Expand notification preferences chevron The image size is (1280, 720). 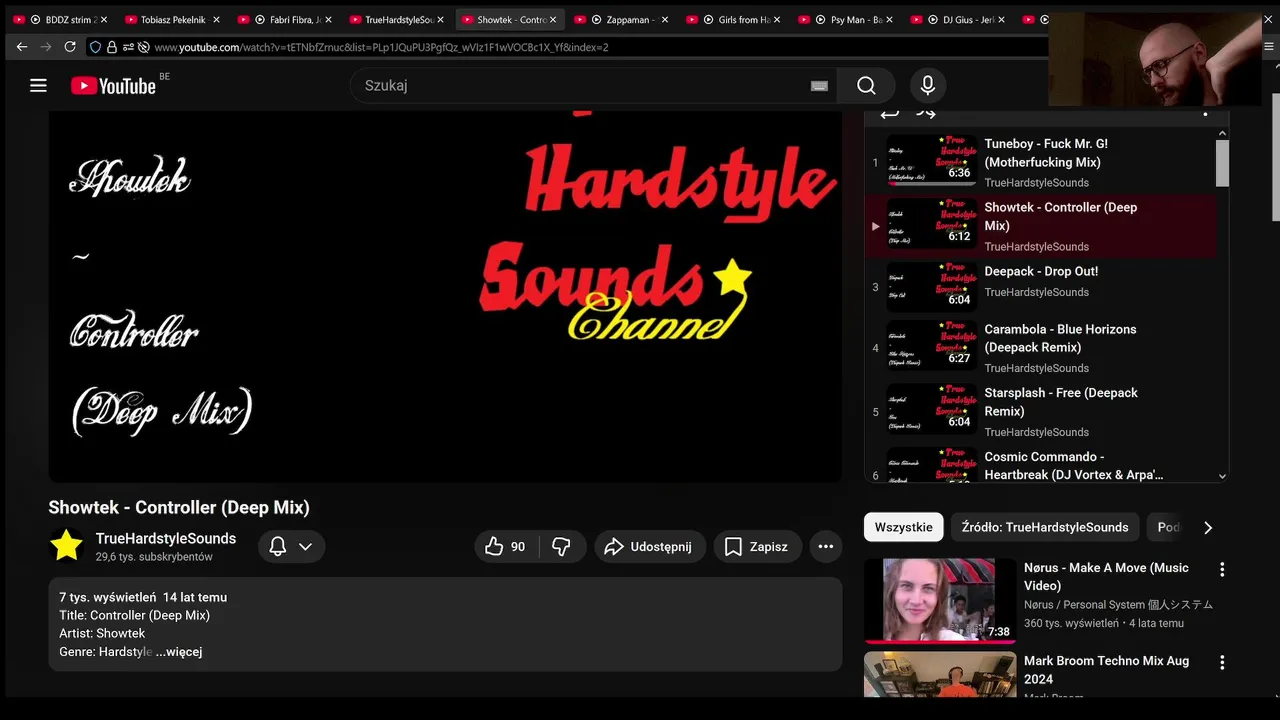pos(305,547)
